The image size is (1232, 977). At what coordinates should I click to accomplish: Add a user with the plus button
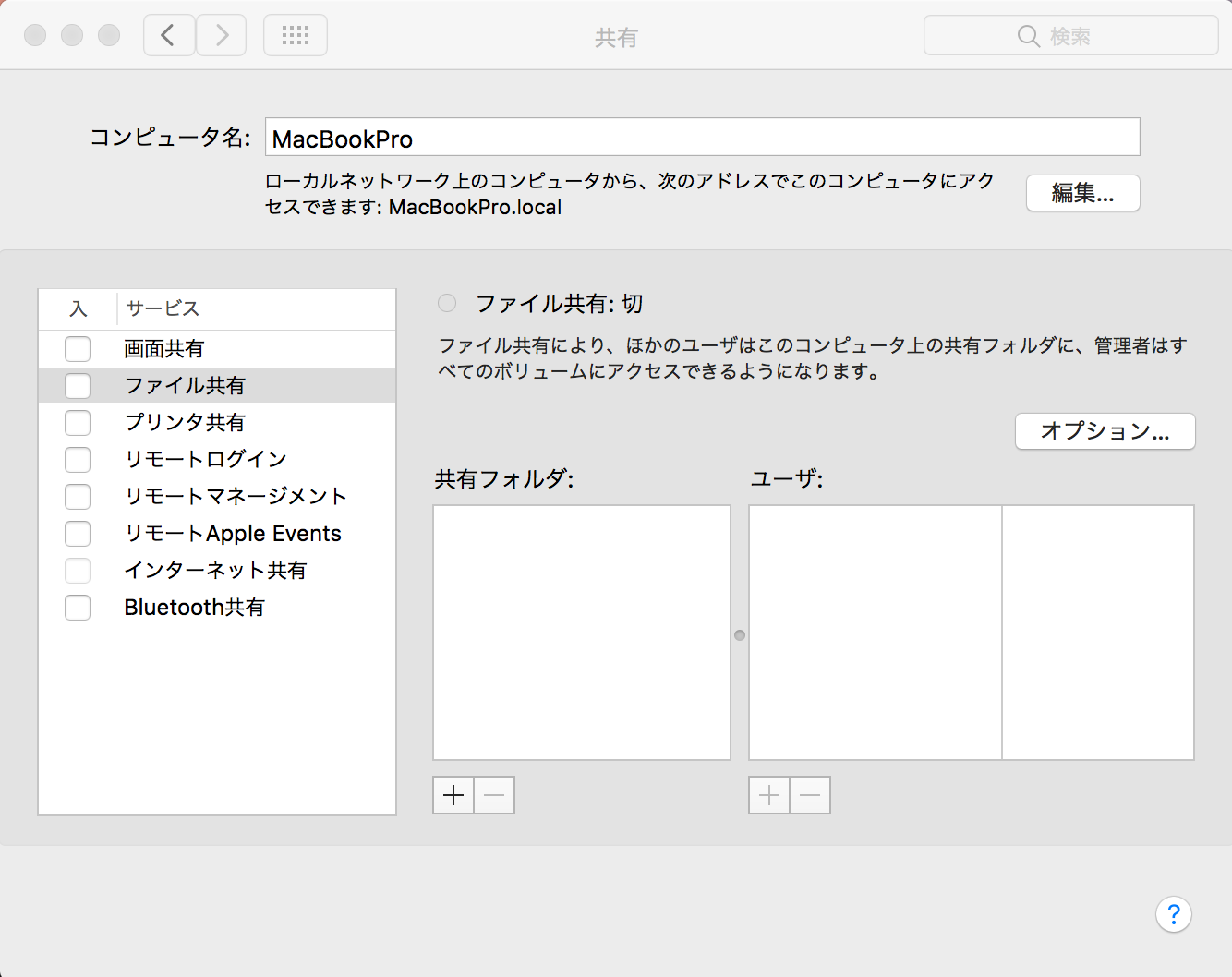768,795
